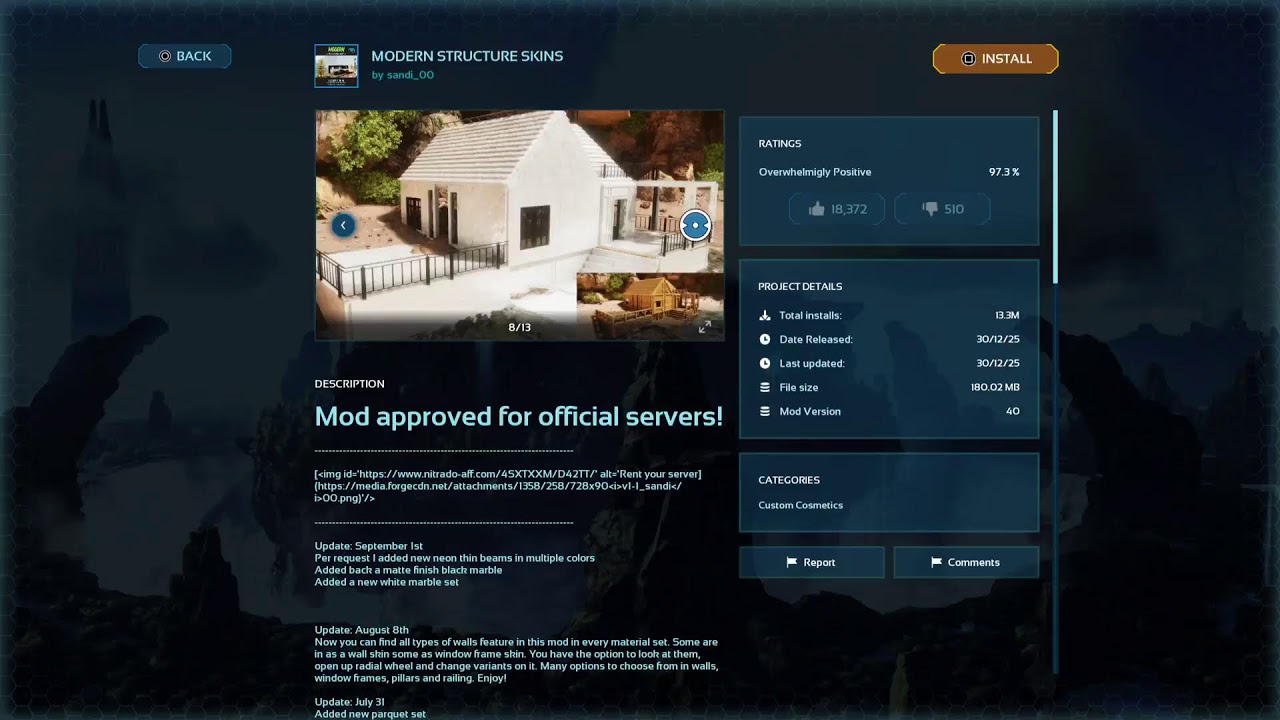Install the Modern Structure Skins mod
The width and height of the screenshot is (1280, 720).
click(995, 59)
